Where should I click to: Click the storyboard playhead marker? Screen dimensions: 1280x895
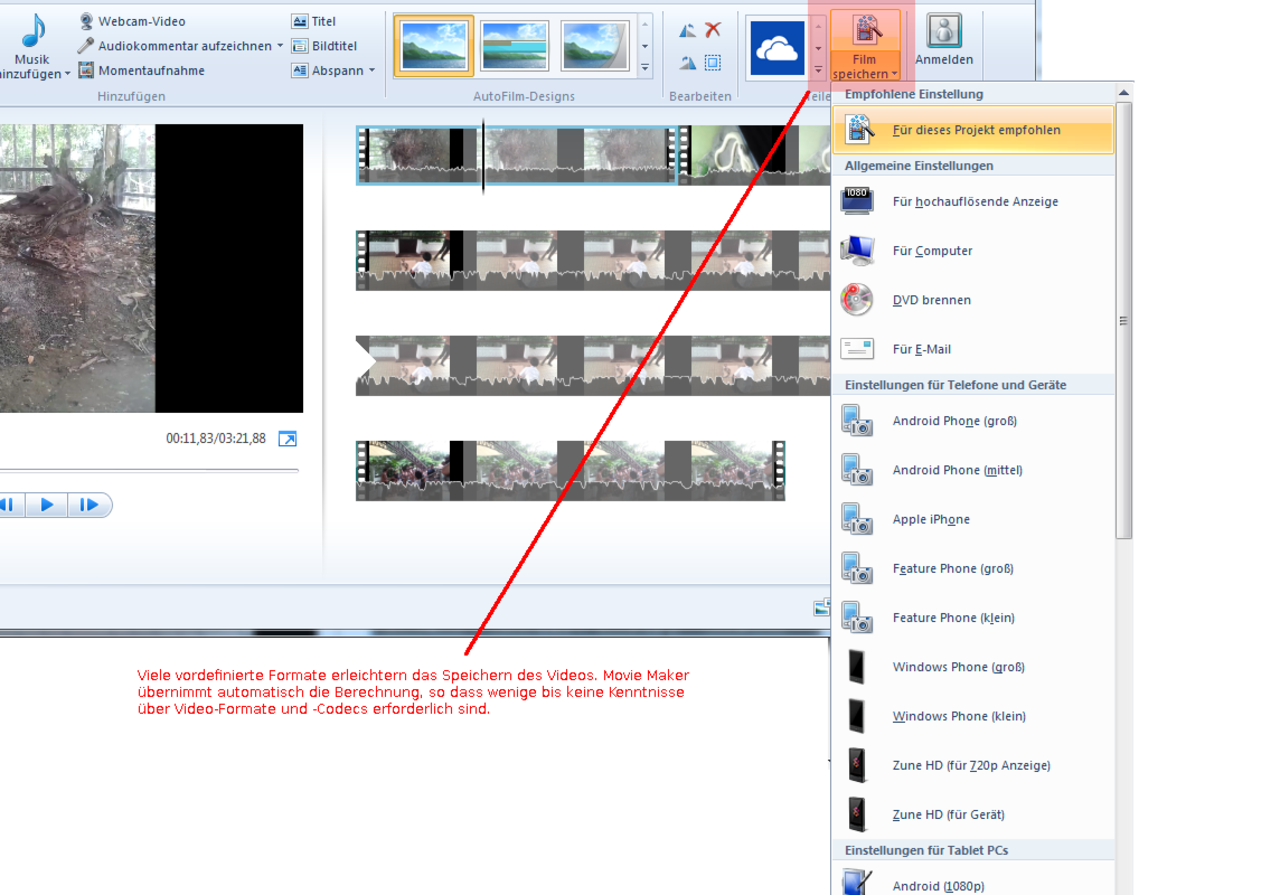point(483,156)
